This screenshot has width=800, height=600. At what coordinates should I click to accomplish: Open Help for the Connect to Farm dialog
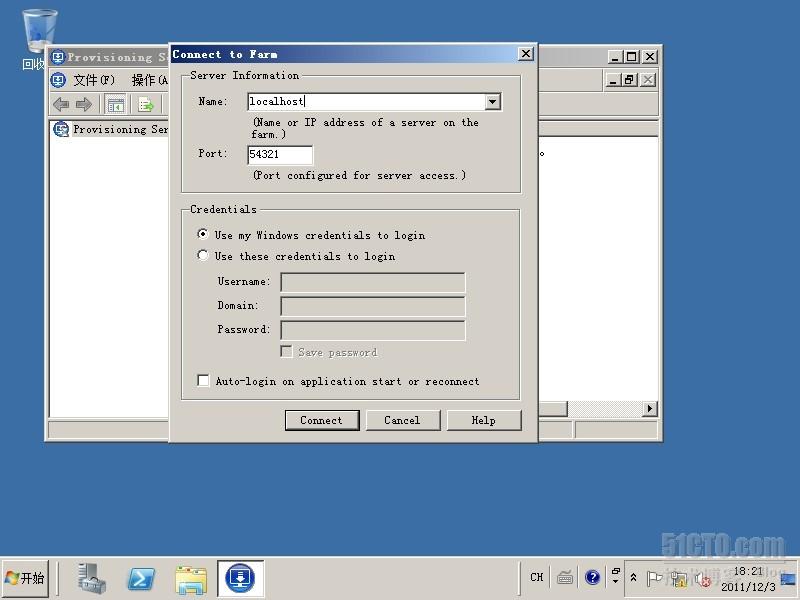pyautogui.click(x=484, y=420)
